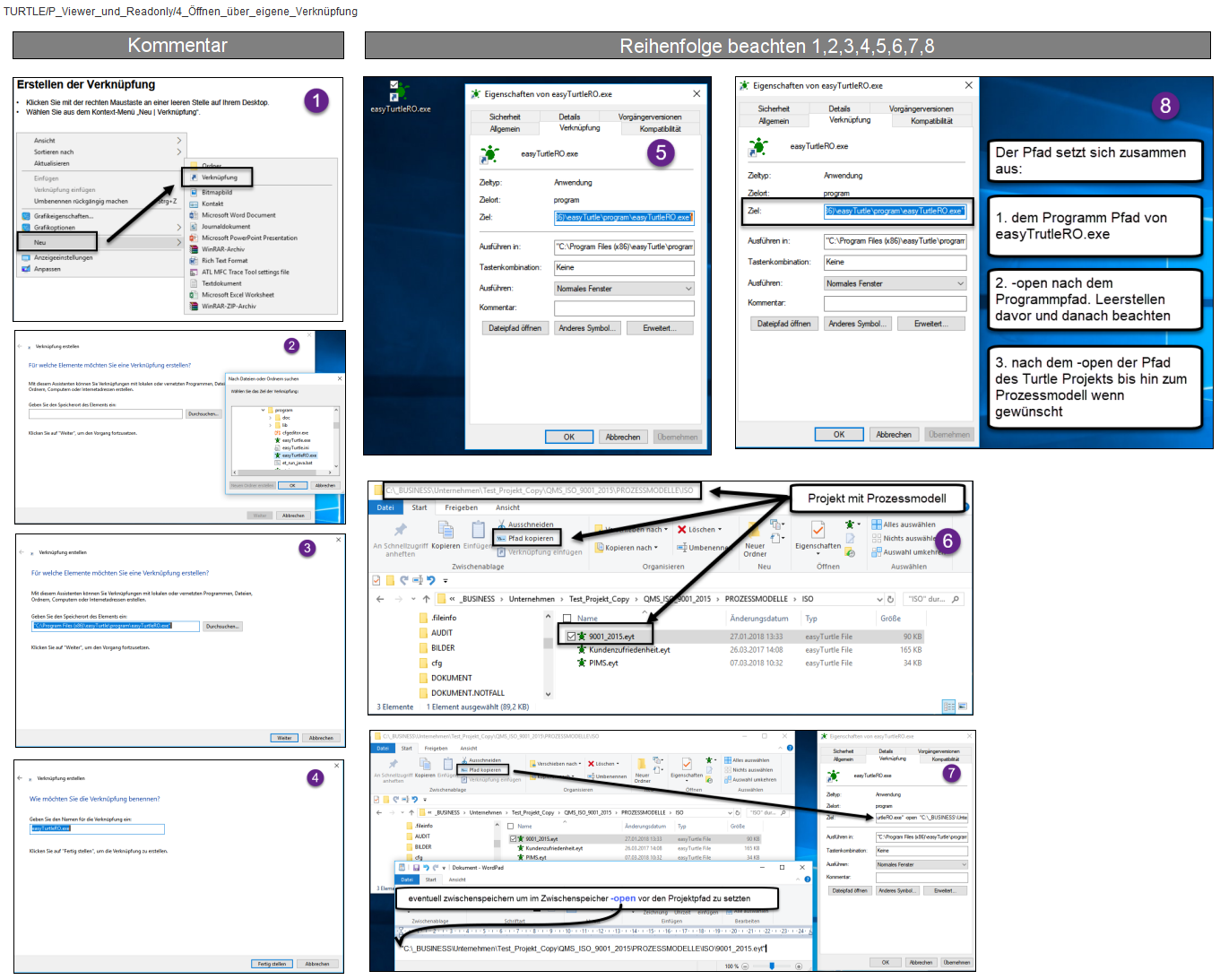Switch to the Kompatibilität tab in the step 8 dialog
The image size is (1220, 980).
[931, 121]
